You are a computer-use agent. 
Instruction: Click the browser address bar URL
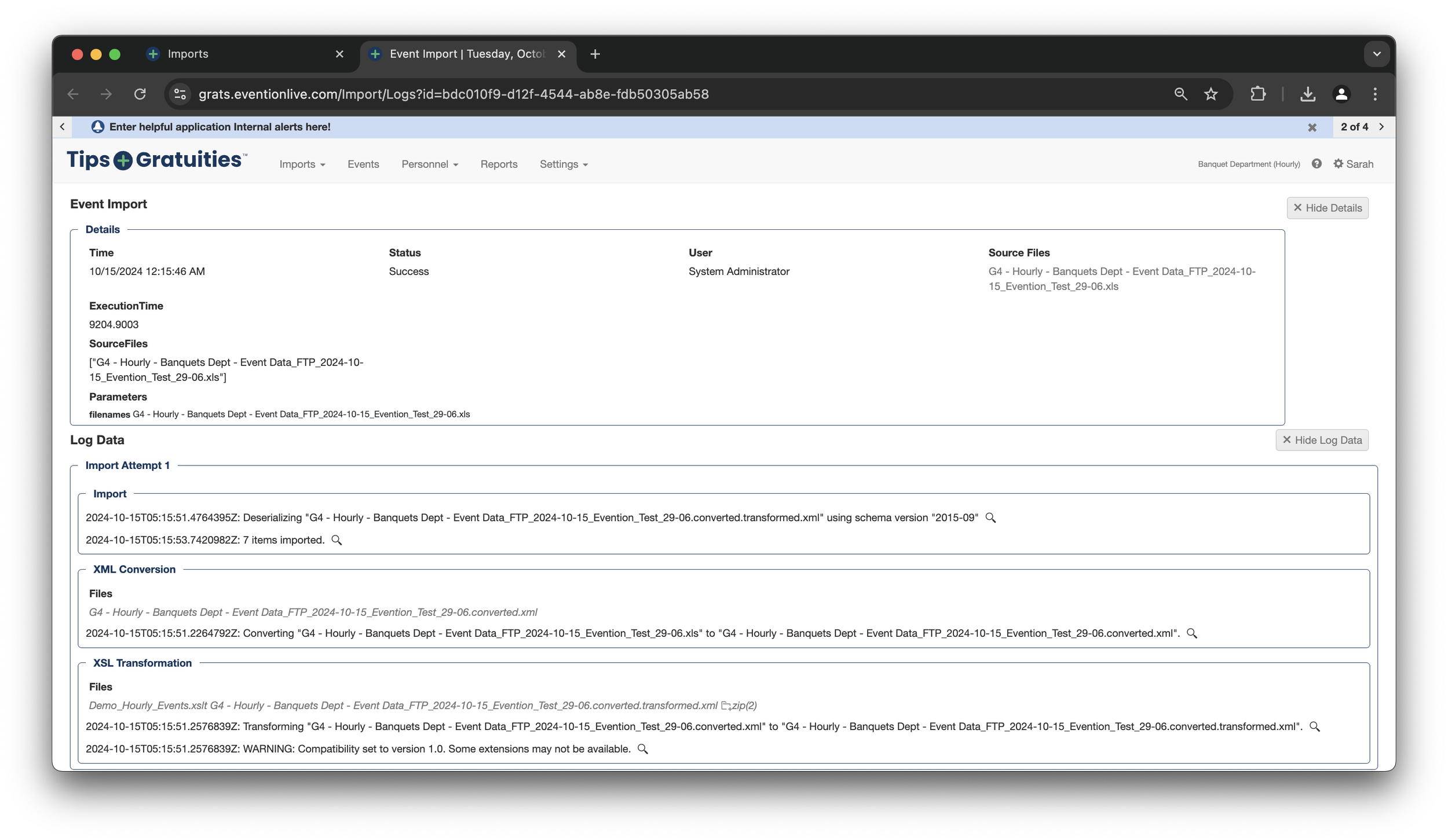[454, 94]
